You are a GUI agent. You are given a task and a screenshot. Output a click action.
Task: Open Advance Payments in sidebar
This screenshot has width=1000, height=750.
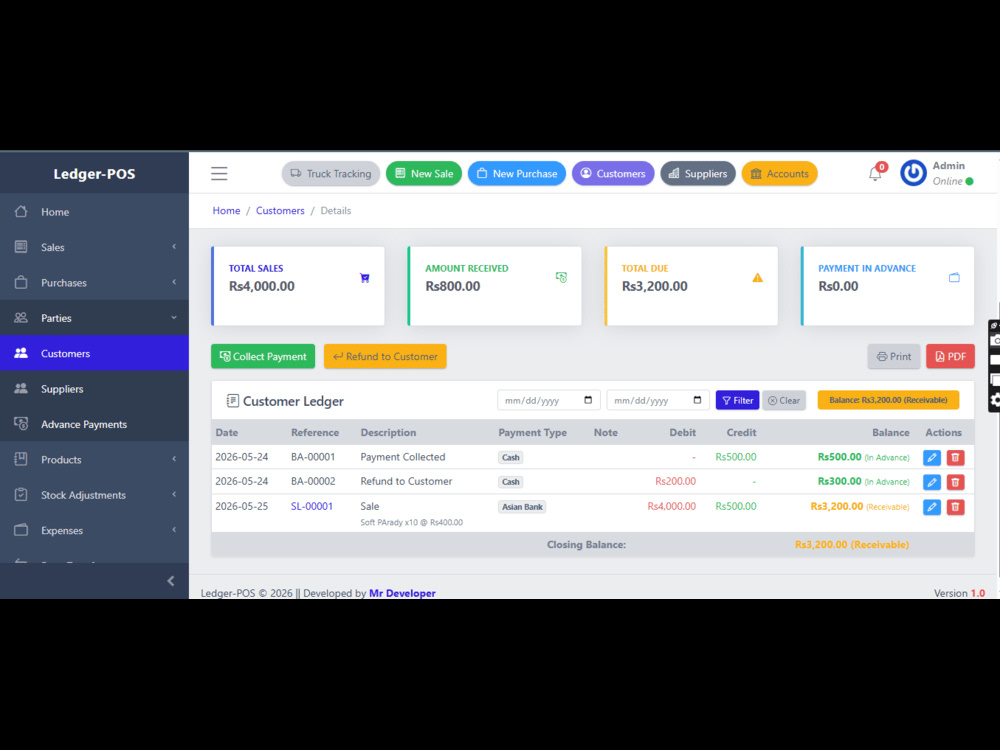94,423
